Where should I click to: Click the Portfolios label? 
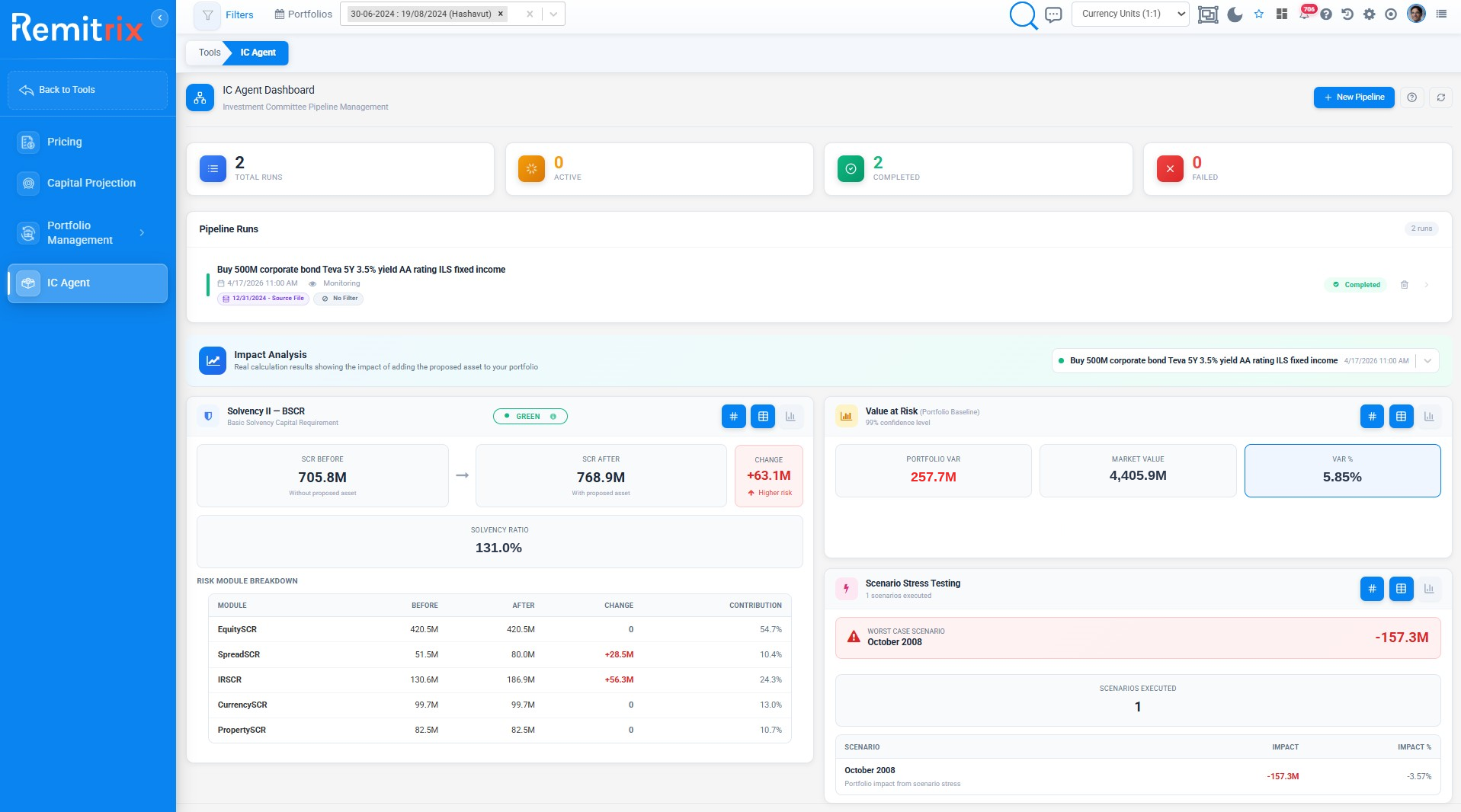click(303, 14)
